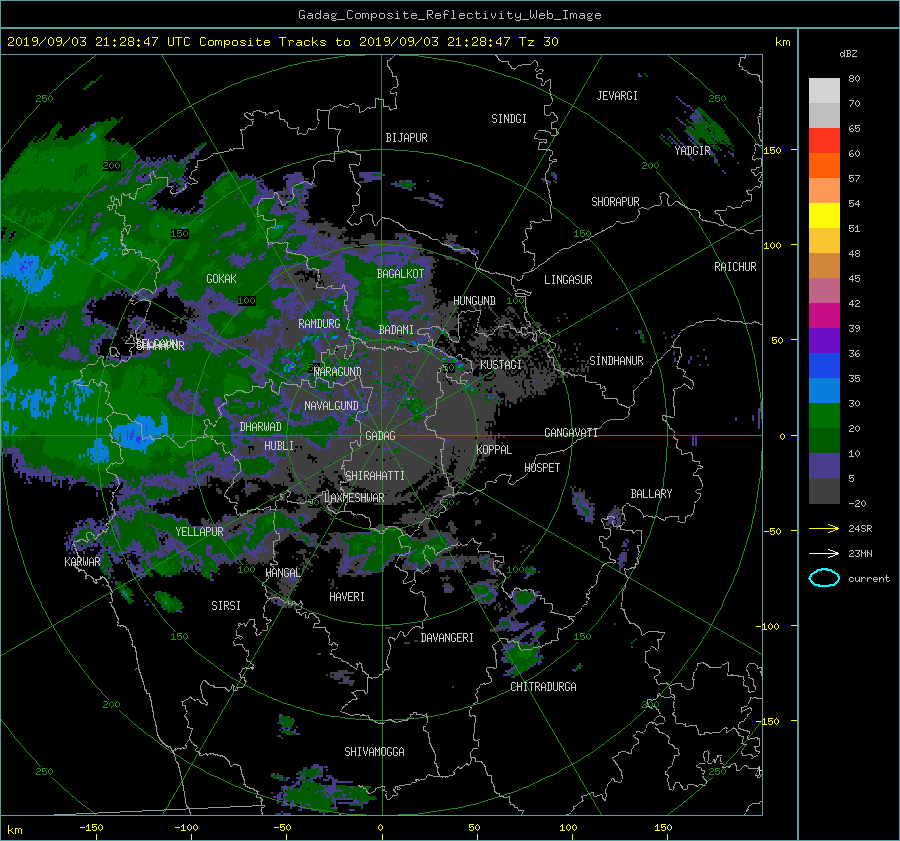
Task: Select the SIRSI label
Action: [x=226, y=606]
